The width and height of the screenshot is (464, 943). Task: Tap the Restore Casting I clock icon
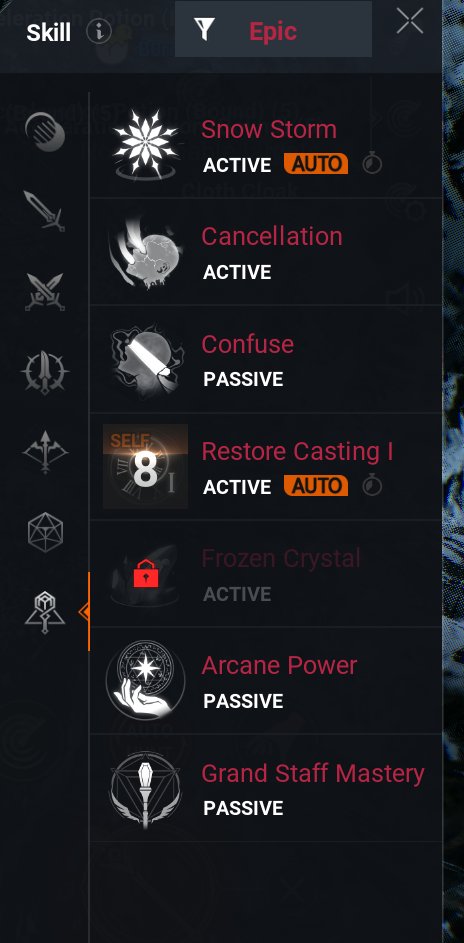click(x=145, y=466)
